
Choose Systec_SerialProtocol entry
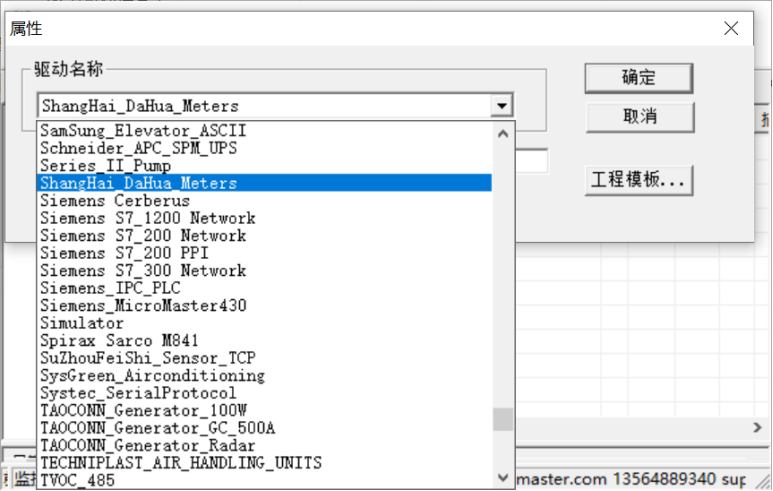pyautogui.click(x=265, y=393)
